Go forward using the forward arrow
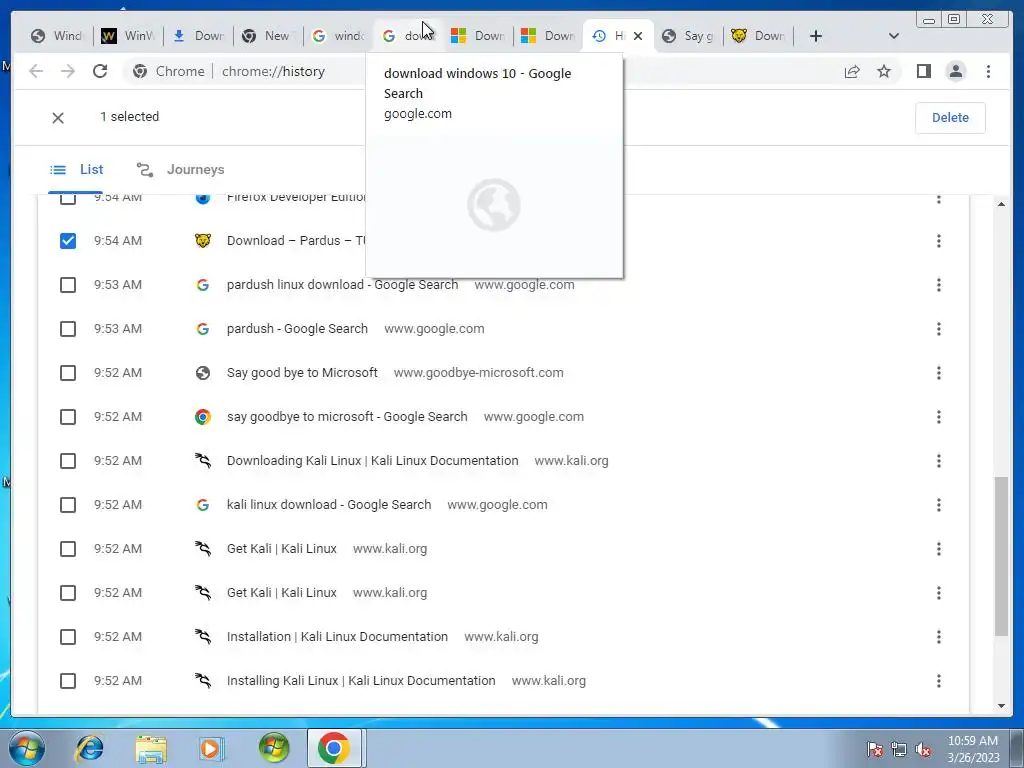 68,71
